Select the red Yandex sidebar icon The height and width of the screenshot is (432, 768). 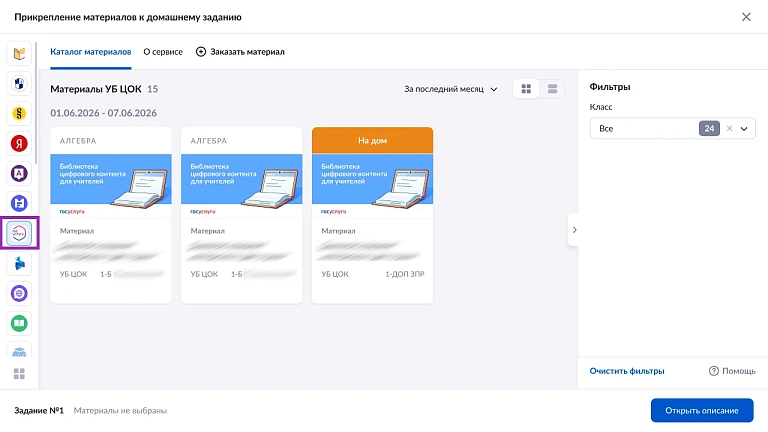pyautogui.click(x=19, y=144)
